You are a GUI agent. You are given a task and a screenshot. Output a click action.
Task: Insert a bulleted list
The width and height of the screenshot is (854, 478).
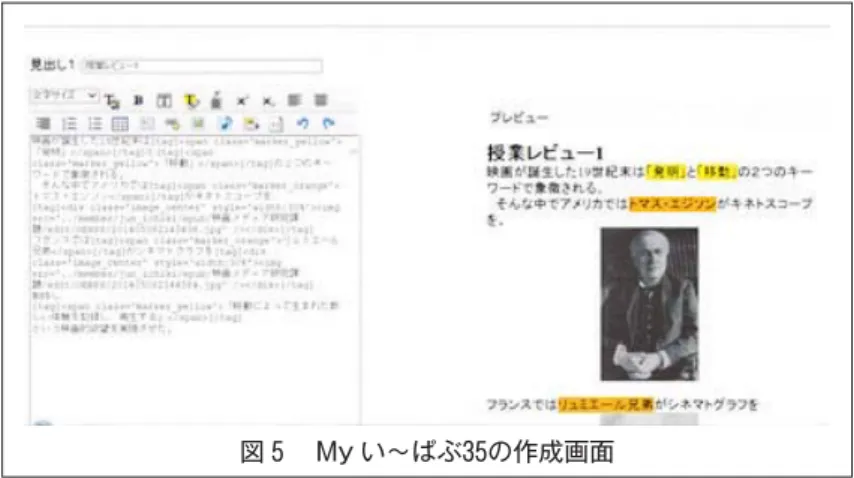click(95, 124)
